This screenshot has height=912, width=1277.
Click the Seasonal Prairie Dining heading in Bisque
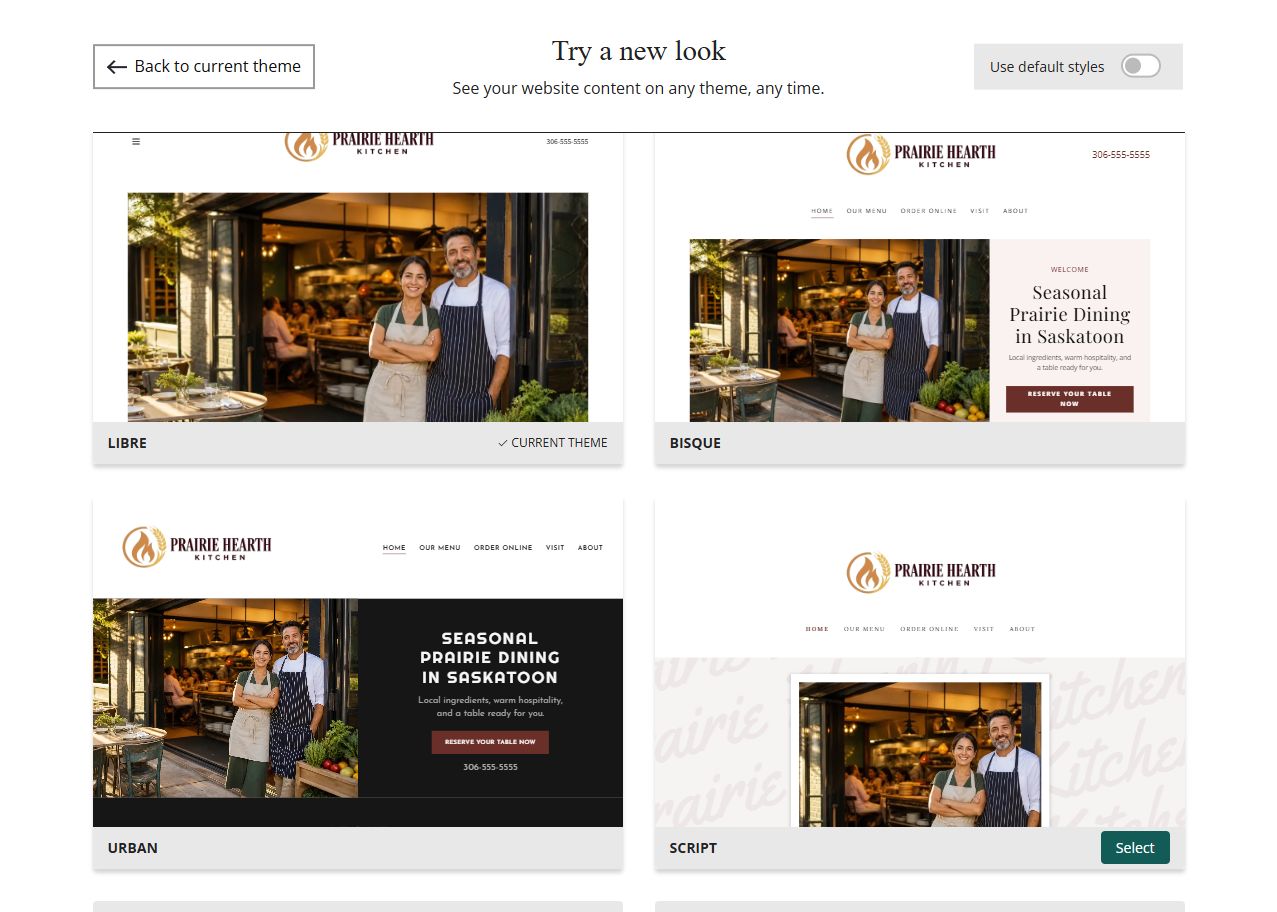point(1069,314)
